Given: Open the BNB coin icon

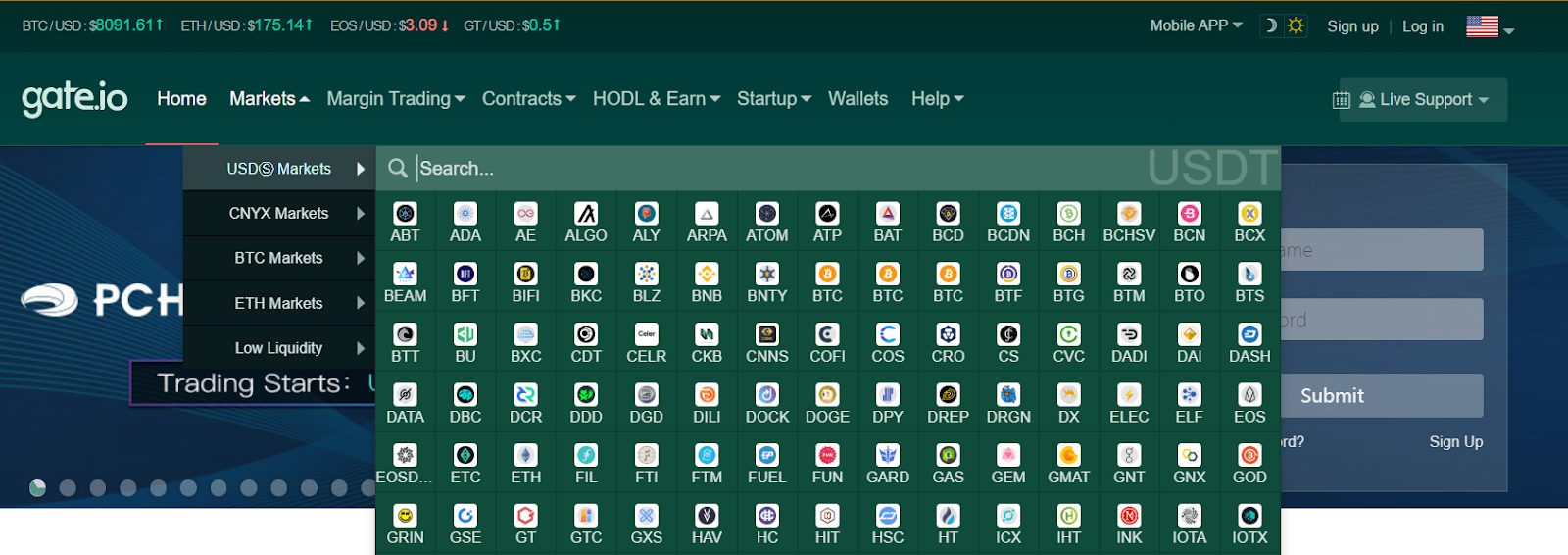Looking at the screenshot, I should [x=707, y=274].
